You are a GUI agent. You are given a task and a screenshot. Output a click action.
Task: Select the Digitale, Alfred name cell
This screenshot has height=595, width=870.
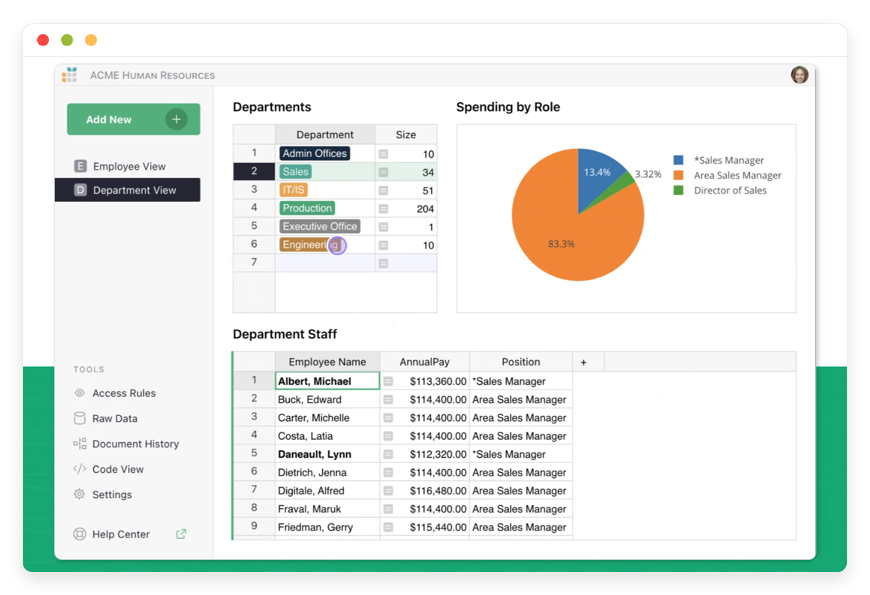(x=327, y=491)
